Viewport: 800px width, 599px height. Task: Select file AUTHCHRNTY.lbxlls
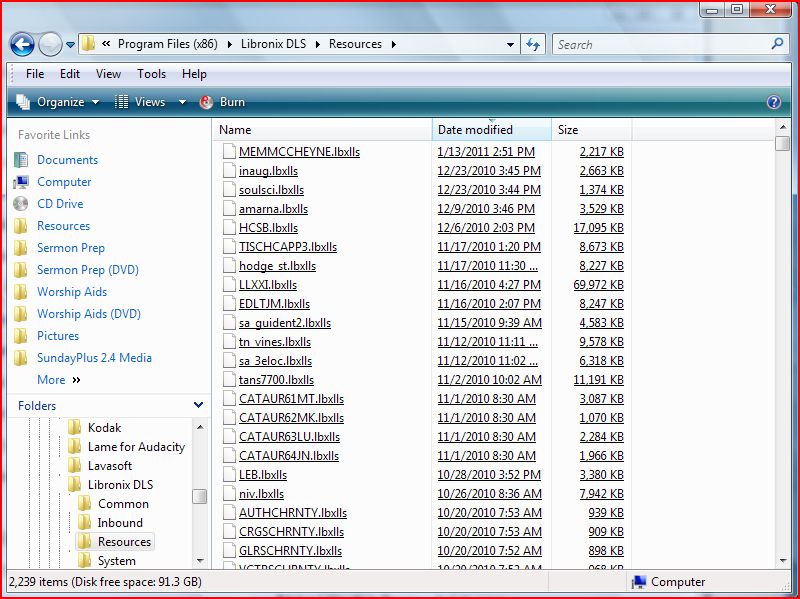click(293, 513)
